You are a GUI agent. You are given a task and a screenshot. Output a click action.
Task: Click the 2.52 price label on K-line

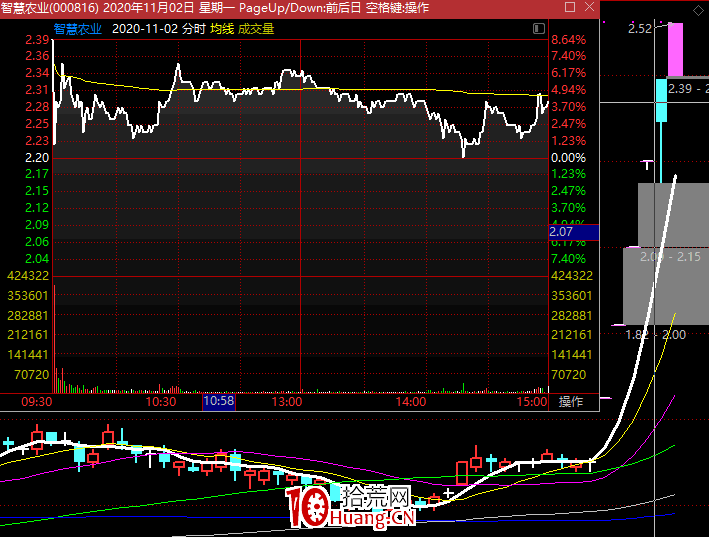640,28
